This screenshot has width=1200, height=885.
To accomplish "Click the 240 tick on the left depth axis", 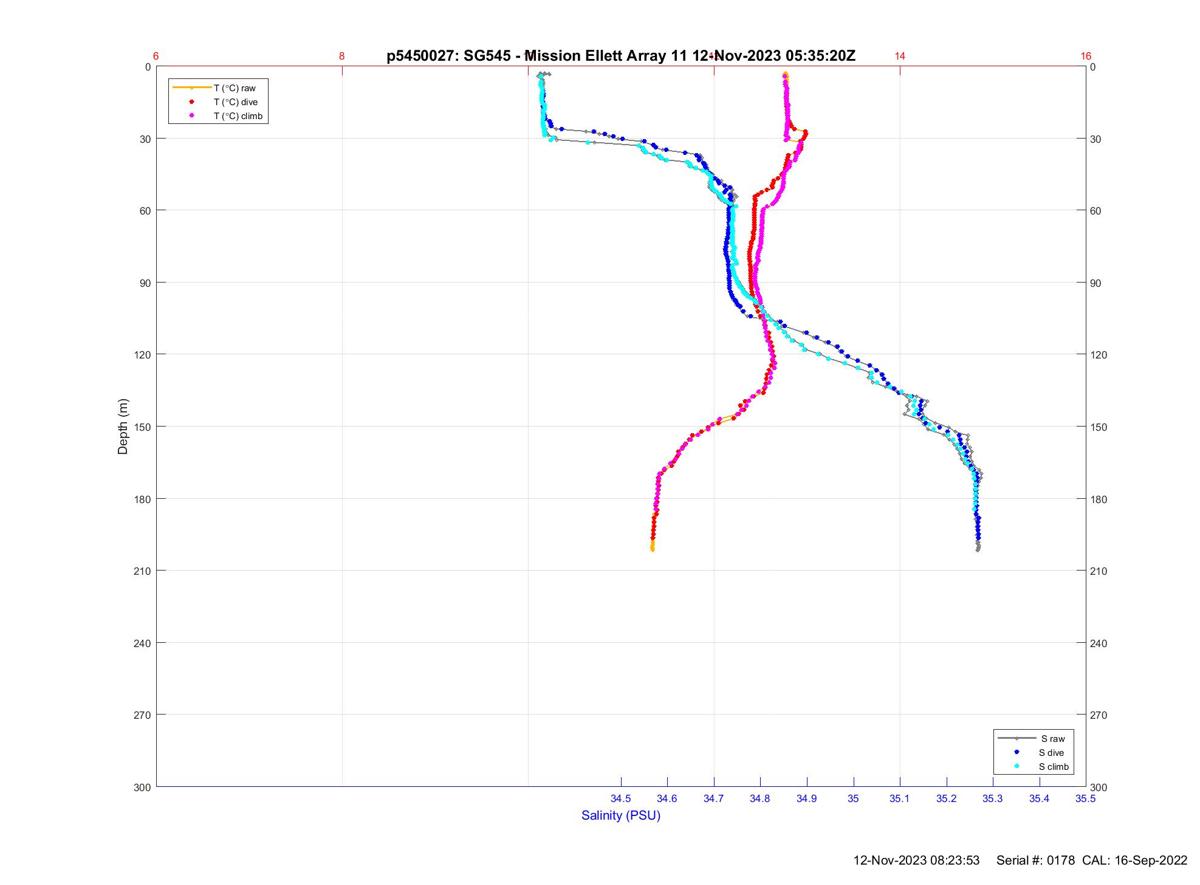I will [142, 643].
